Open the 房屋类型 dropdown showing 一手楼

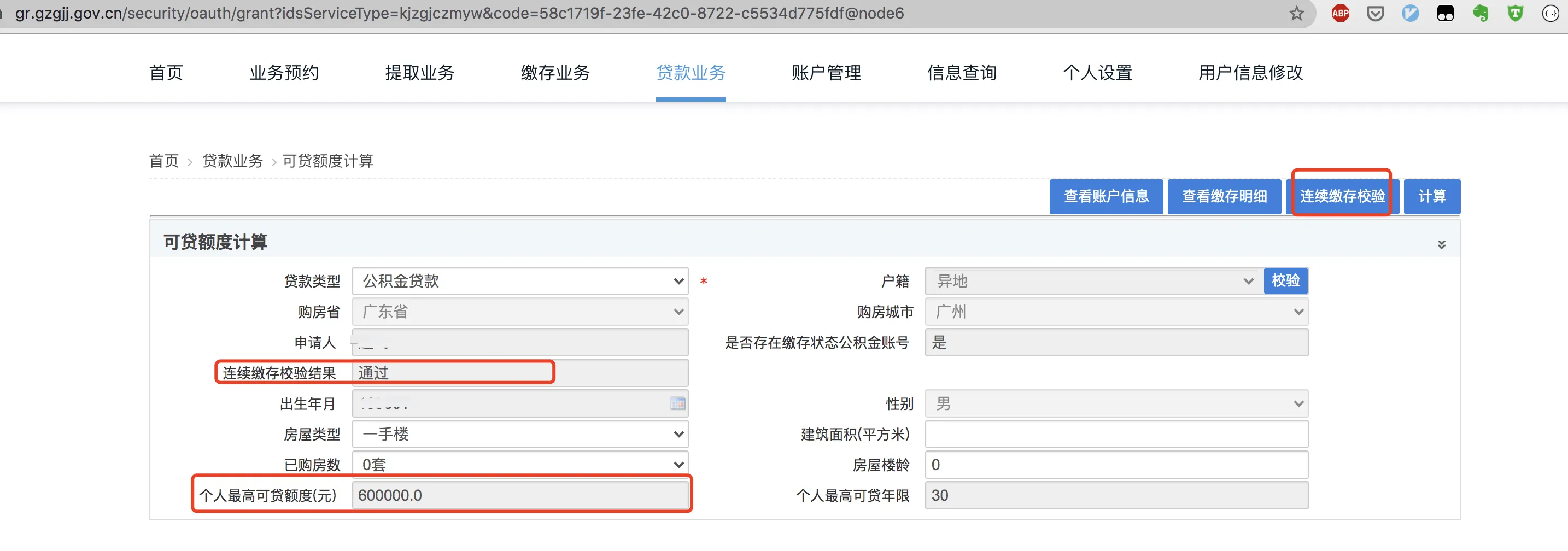(520, 434)
